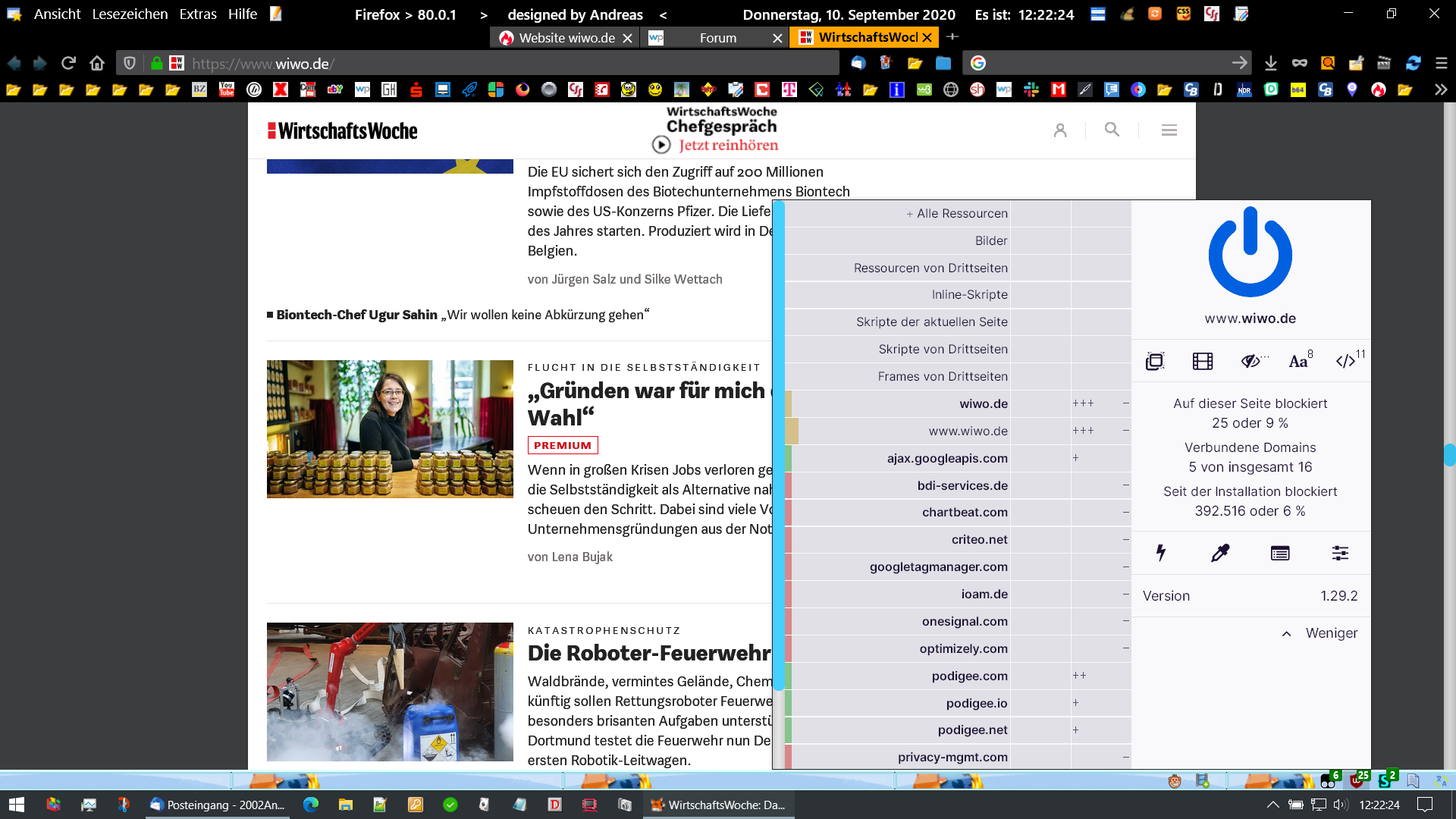
Task: Toggle JavaScript blocking code icon
Action: pos(1346,361)
